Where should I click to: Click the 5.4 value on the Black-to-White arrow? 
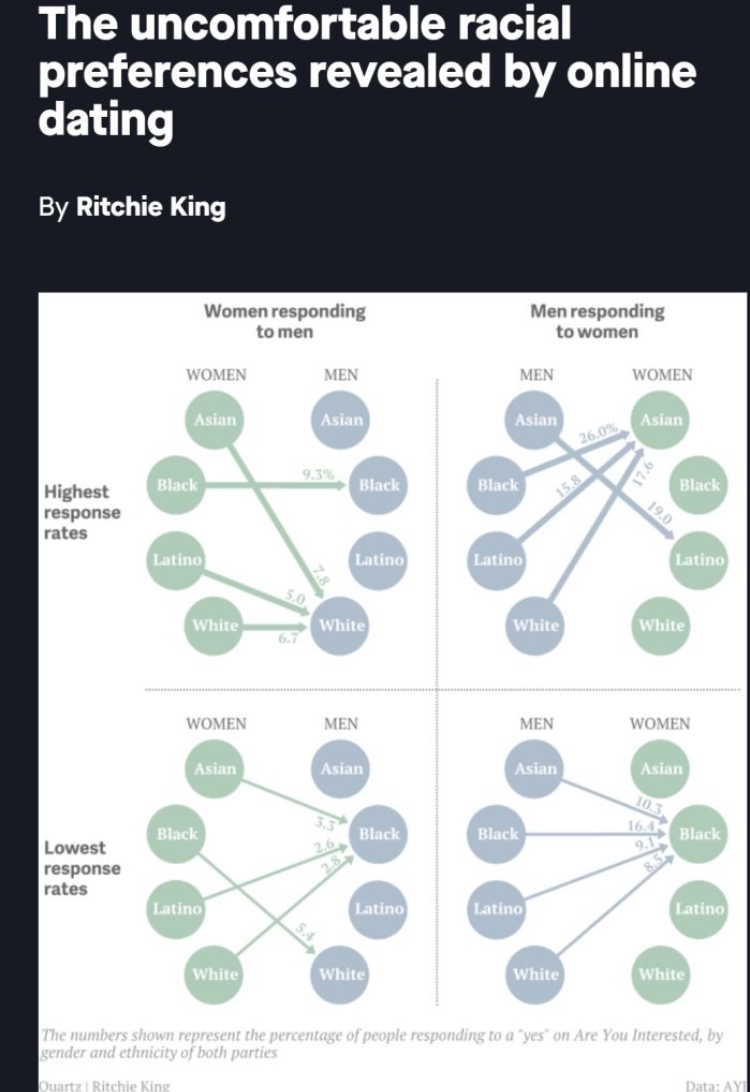(304, 931)
